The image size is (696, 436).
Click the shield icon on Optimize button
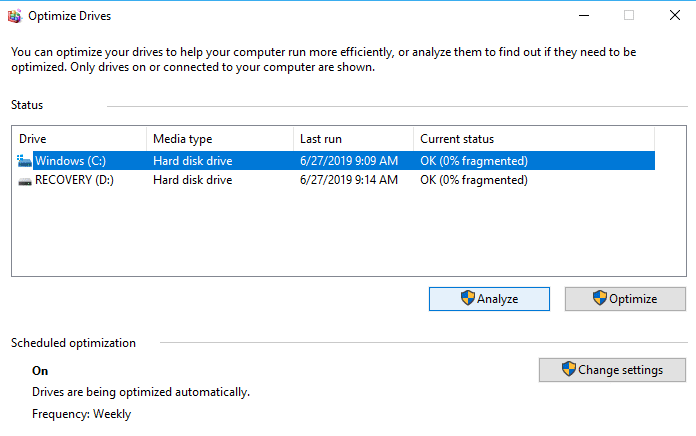click(x=599, y=298)
